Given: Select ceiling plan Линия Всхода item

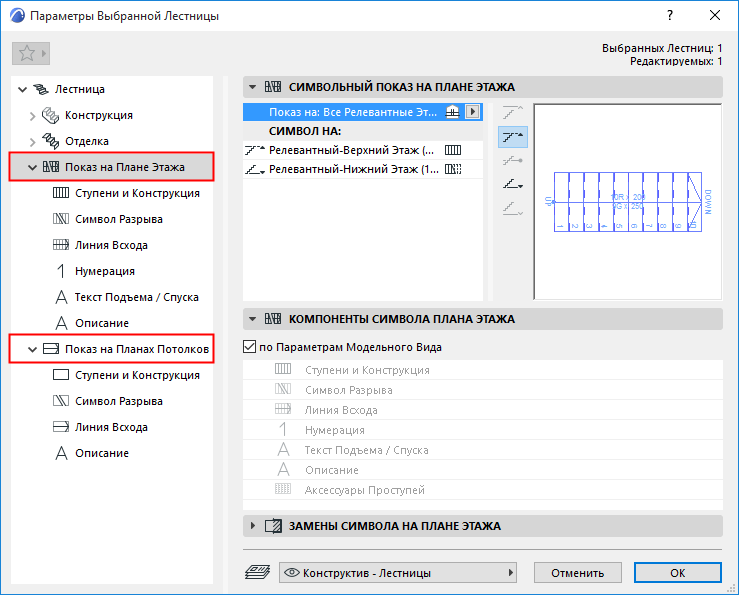Looking at the screenshot, I should tap(111, 427).
